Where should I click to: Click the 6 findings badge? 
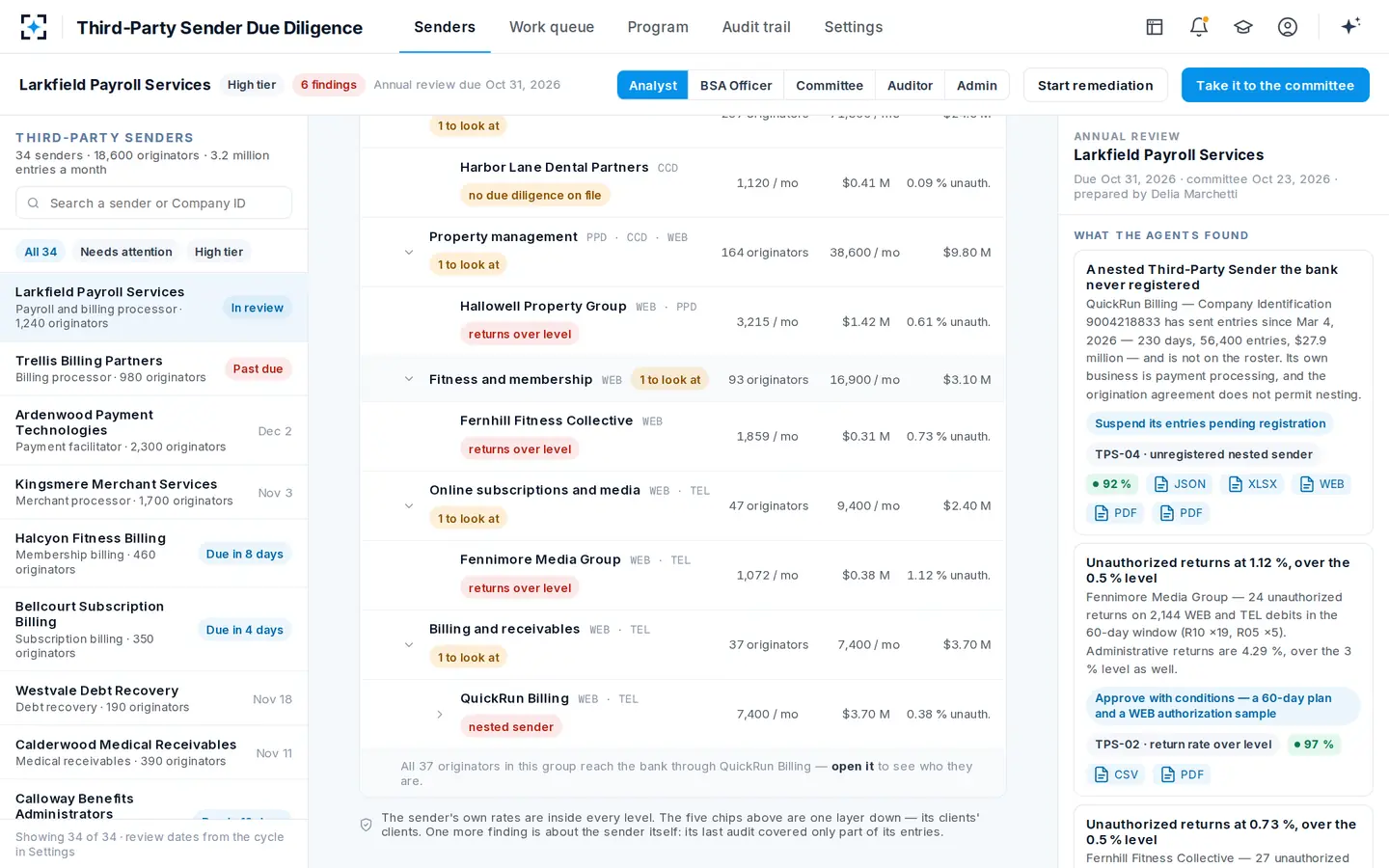[329, 85]
